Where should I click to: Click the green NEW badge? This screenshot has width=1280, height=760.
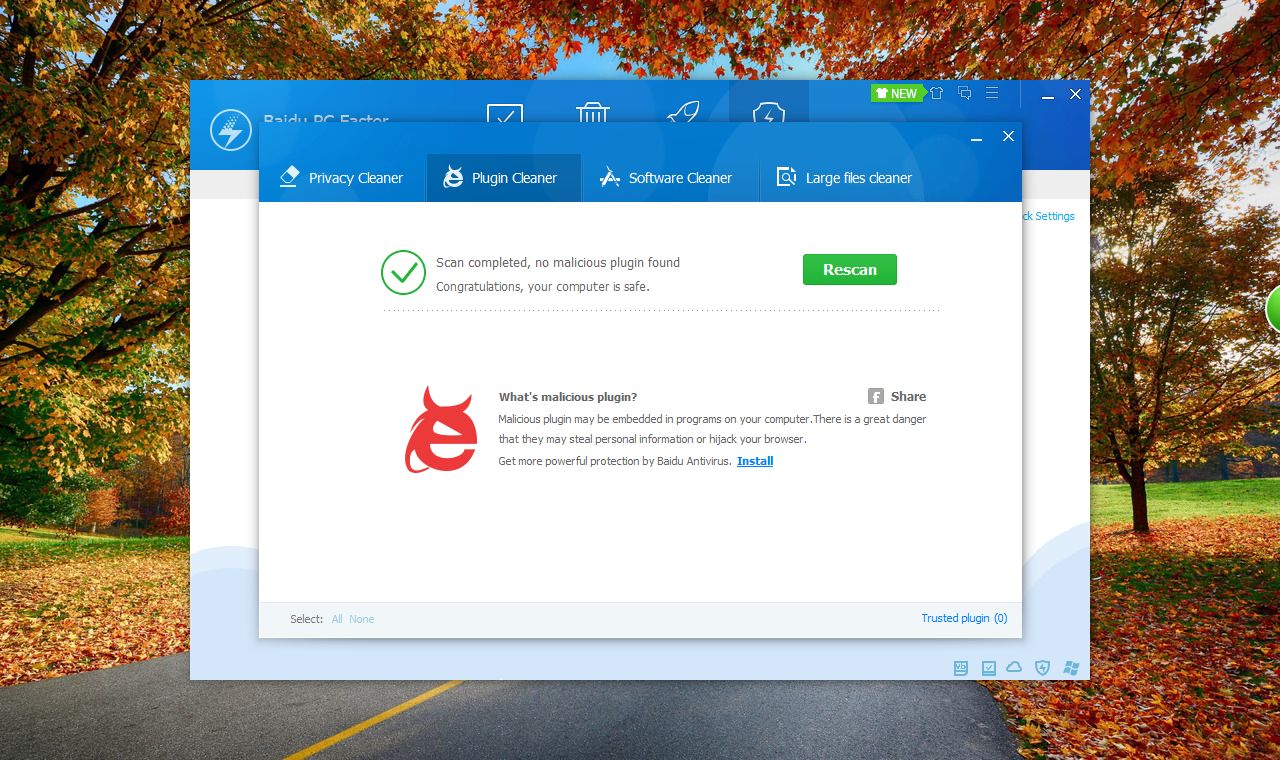tap(896, 93)
